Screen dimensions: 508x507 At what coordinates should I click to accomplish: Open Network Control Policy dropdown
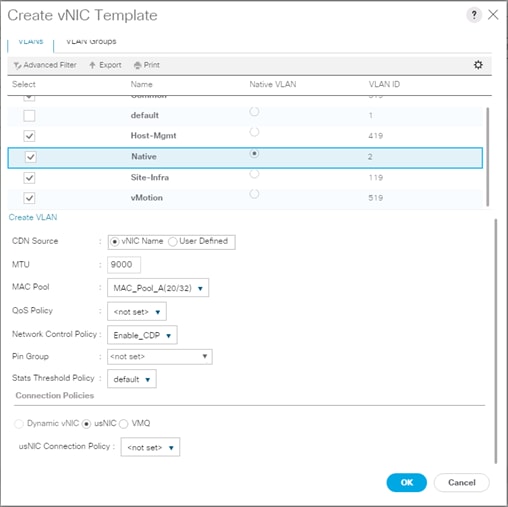coord(142,335)
